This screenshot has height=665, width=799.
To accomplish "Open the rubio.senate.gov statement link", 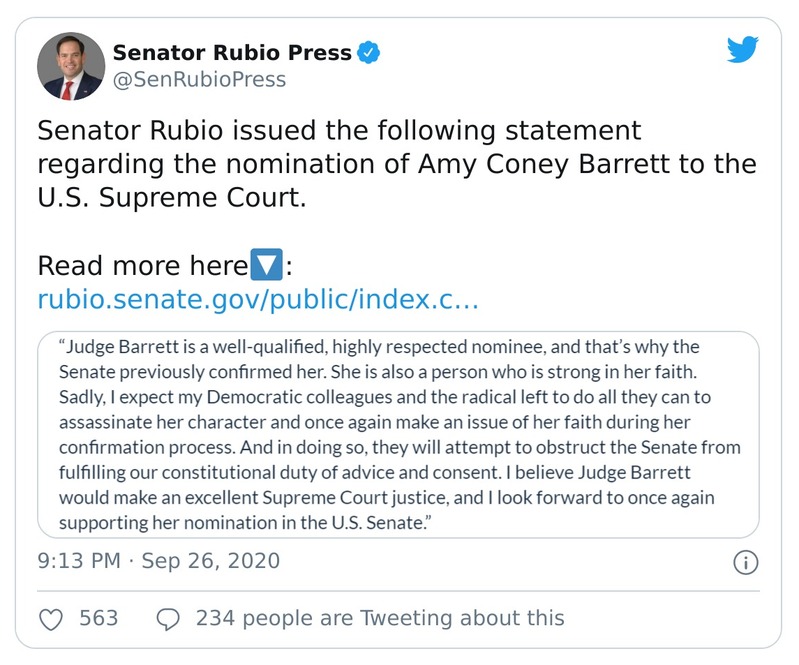I will [256, 299].
